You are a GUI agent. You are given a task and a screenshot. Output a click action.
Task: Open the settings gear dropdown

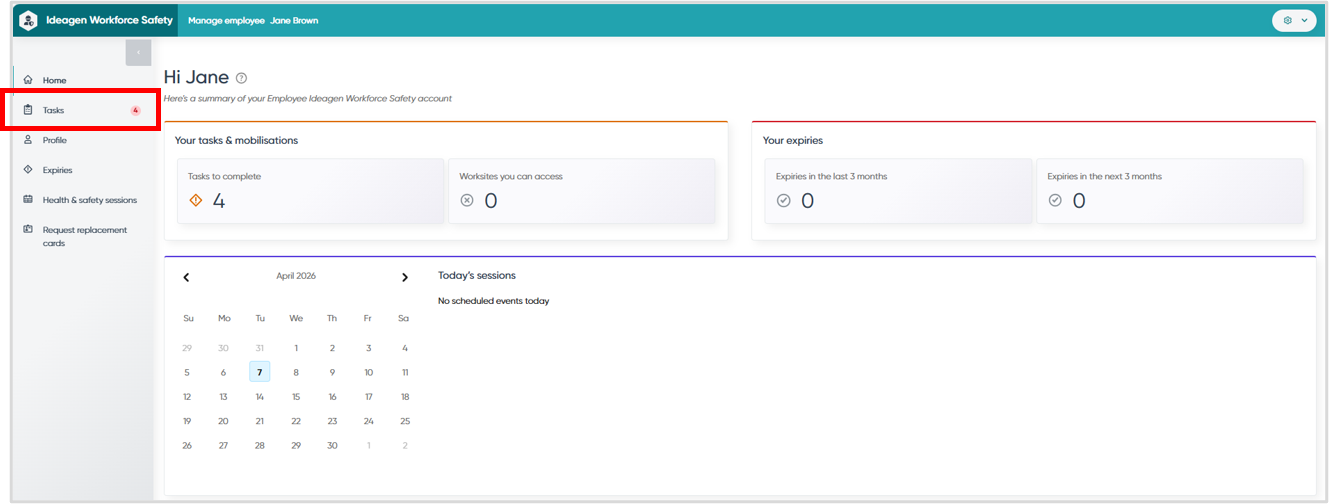1294,20
